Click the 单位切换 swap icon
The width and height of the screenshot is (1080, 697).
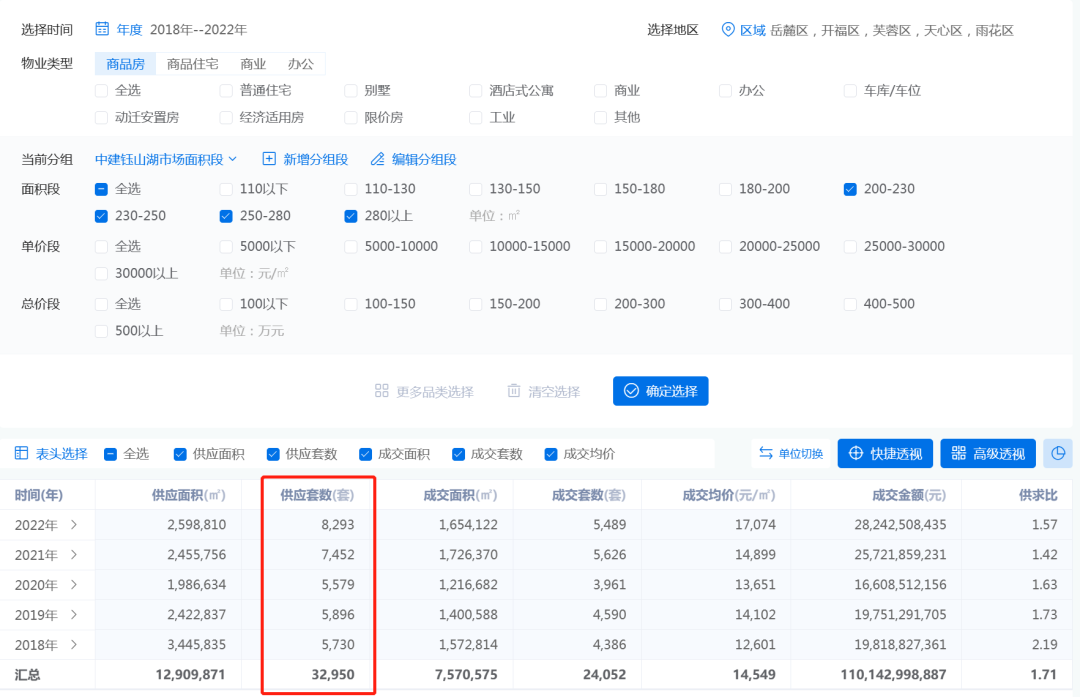[766, 453]
